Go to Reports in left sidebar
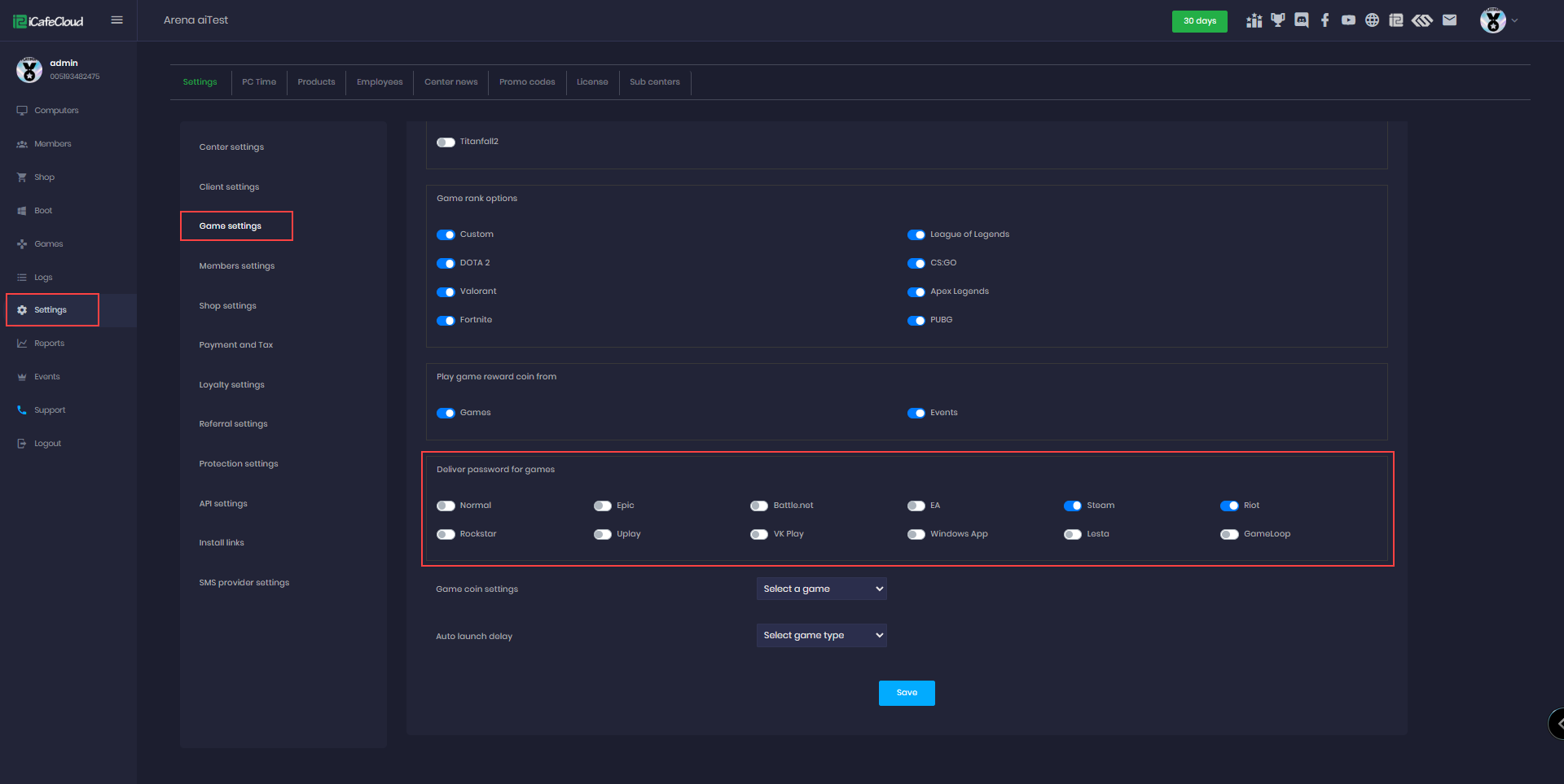Image resolution: width=1564 pixels, height=784 pixels. coord(49,344)
